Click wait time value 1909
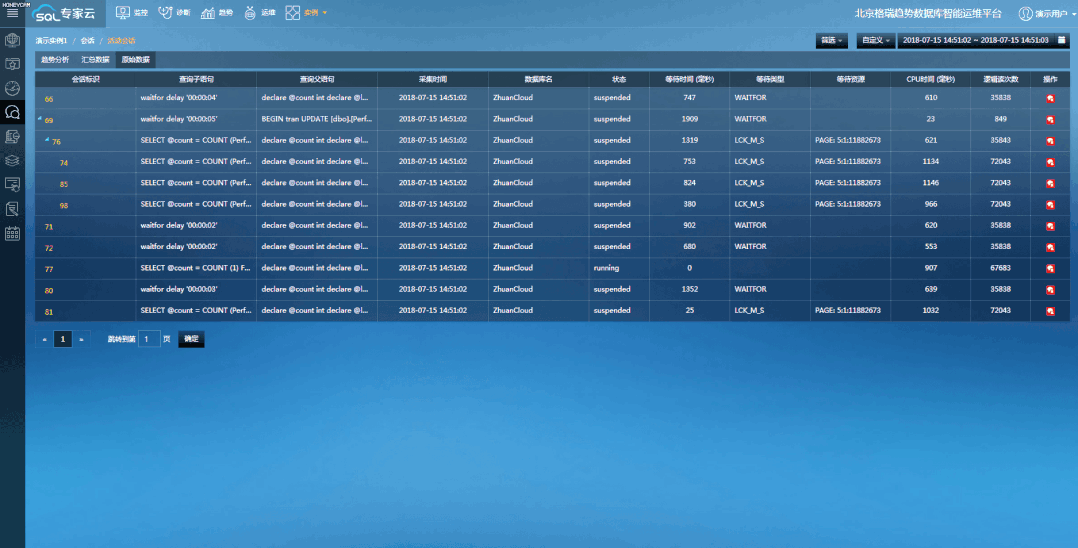Viewport: 1078px width, 548px height. pos(690,119)
